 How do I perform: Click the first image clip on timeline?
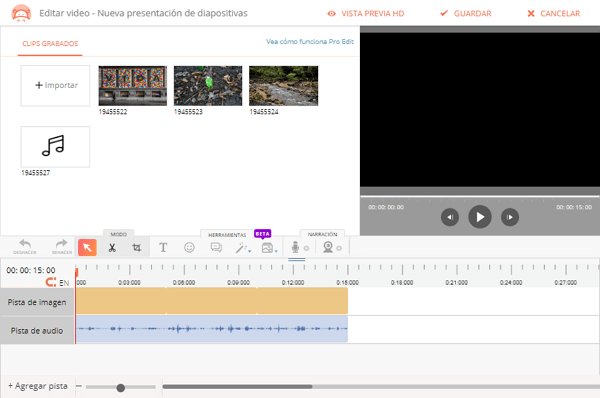[x=121, y=301]
